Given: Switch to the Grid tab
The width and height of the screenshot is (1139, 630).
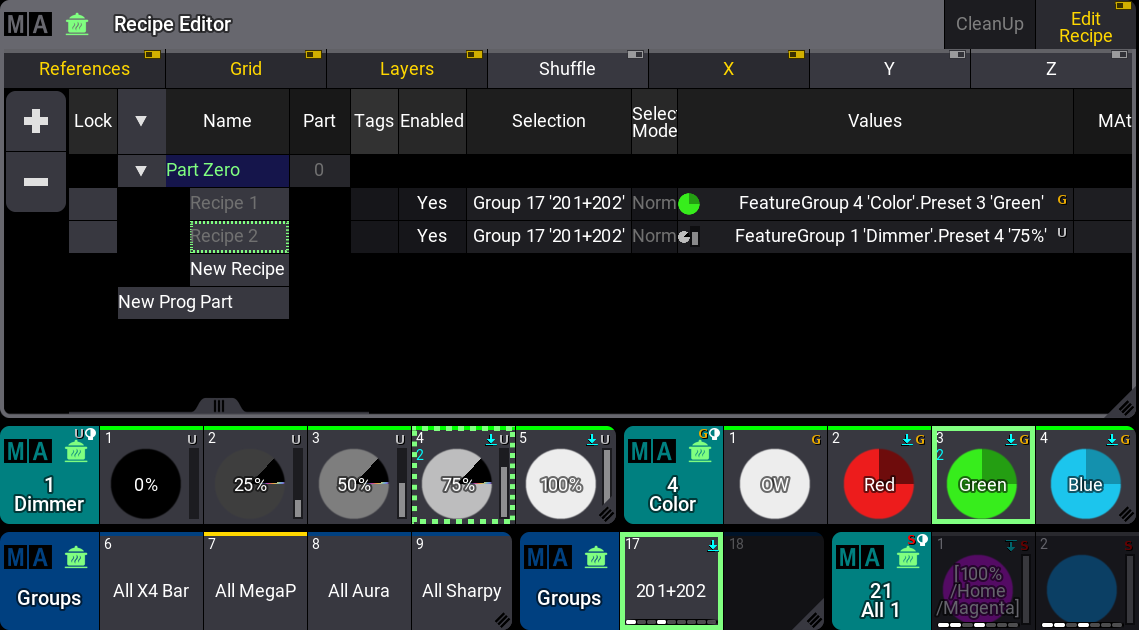Looking at the screenshot, I should click(245, 69).
